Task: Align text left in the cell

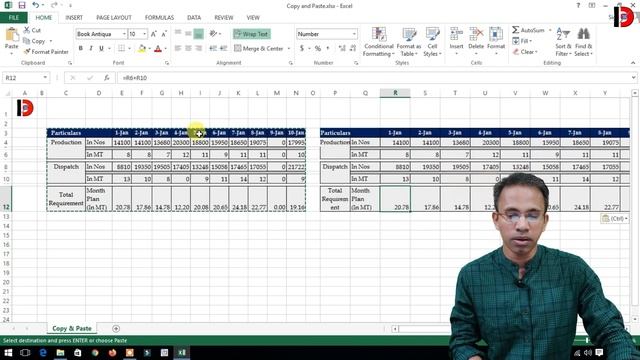Action: [178, 48]
